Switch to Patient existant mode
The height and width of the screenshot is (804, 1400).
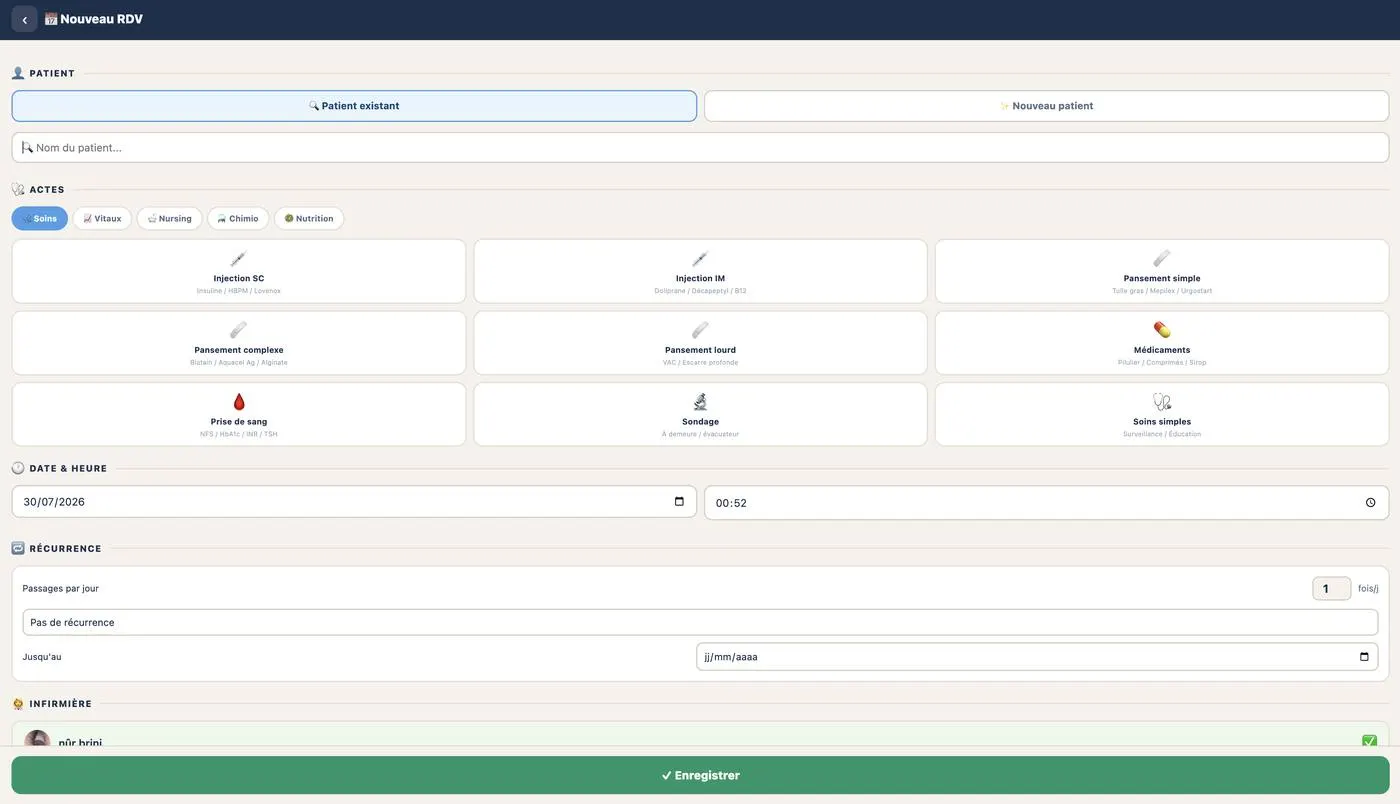pos(354,106)
